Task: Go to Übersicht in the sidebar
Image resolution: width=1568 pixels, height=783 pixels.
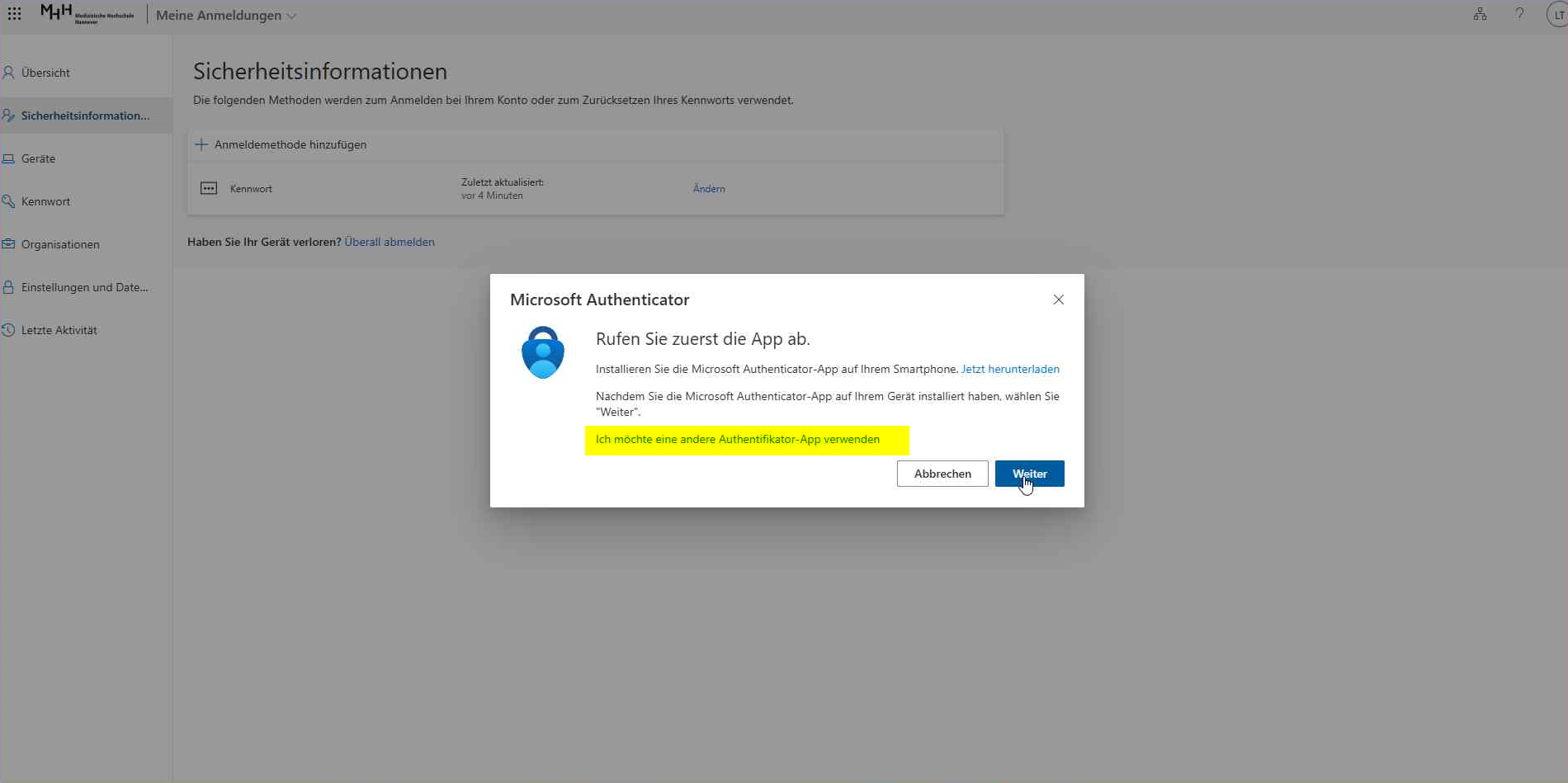Action: (86, 73)
